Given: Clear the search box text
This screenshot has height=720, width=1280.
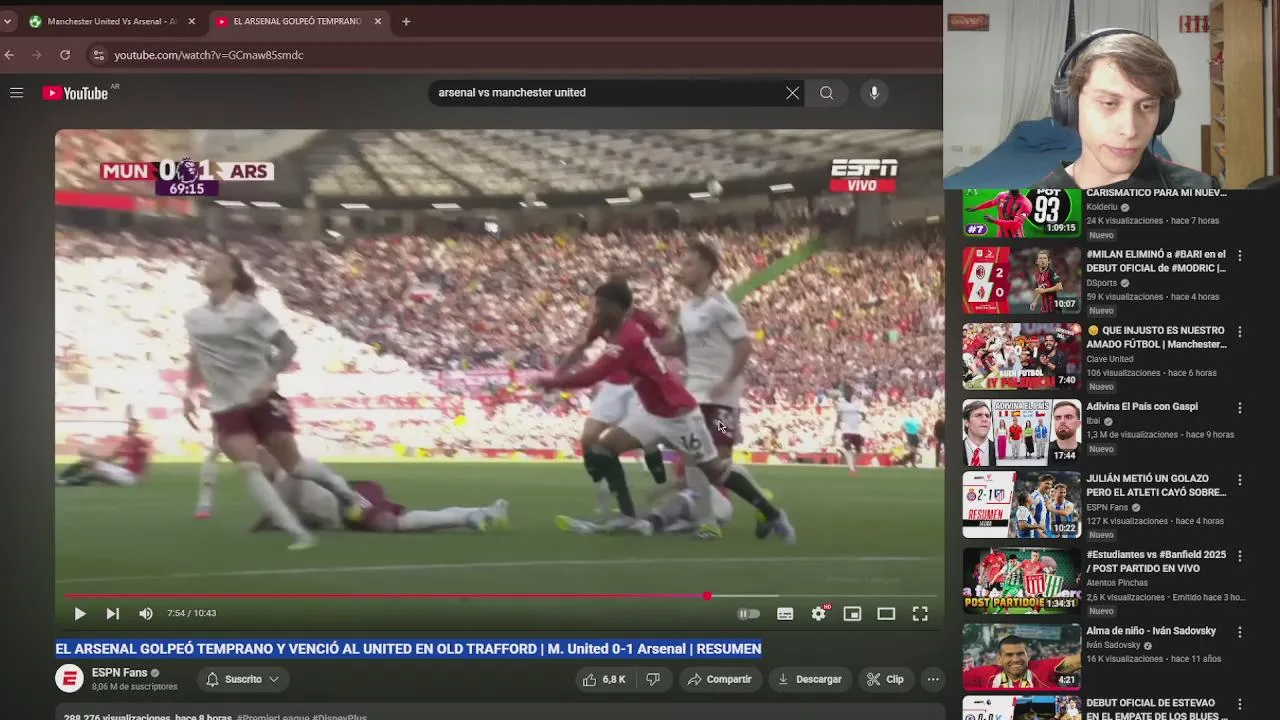Looking at the screenshot, I should click(792, 93).
